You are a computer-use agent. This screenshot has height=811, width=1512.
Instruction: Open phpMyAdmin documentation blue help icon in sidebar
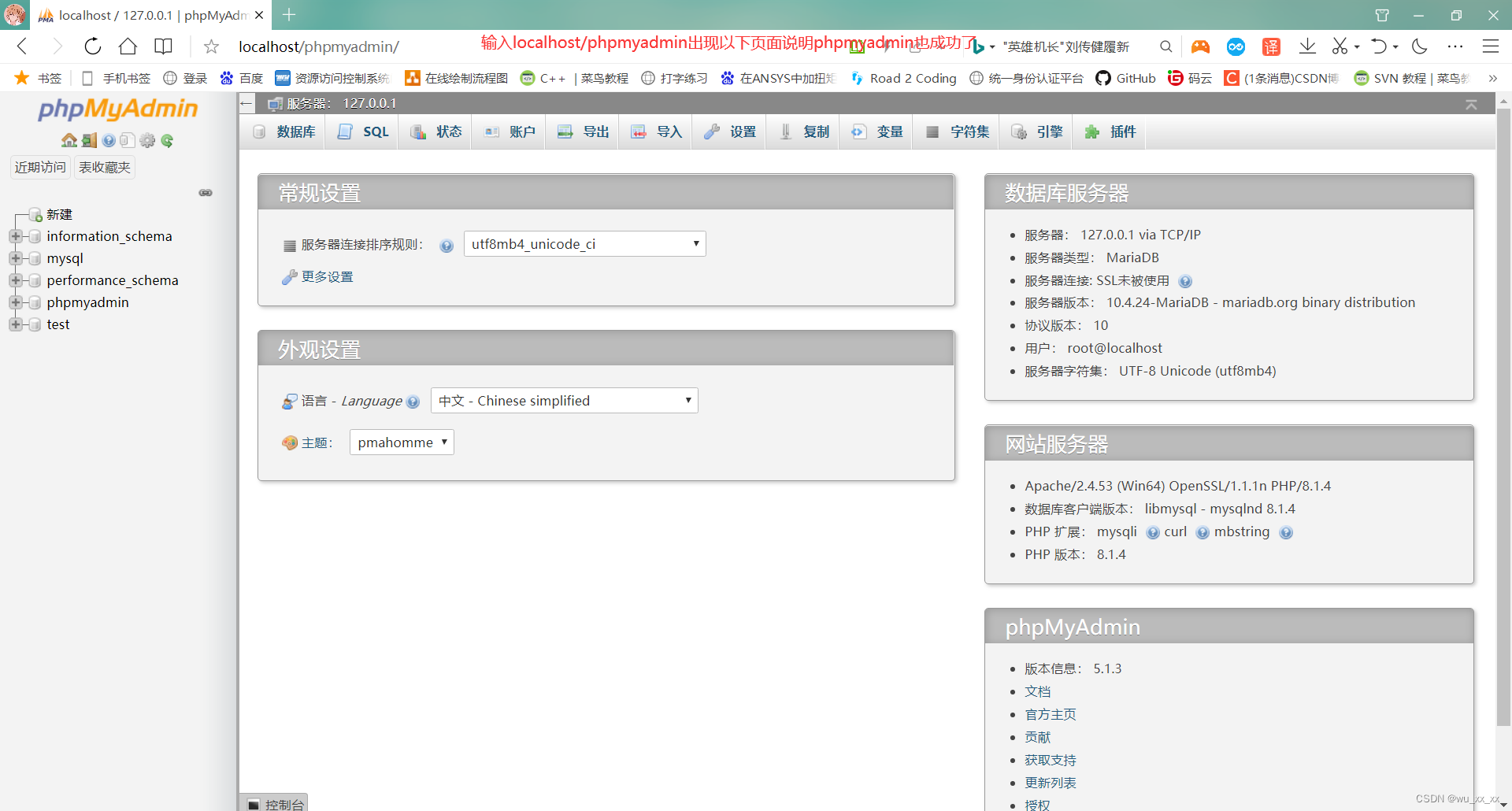109,140
